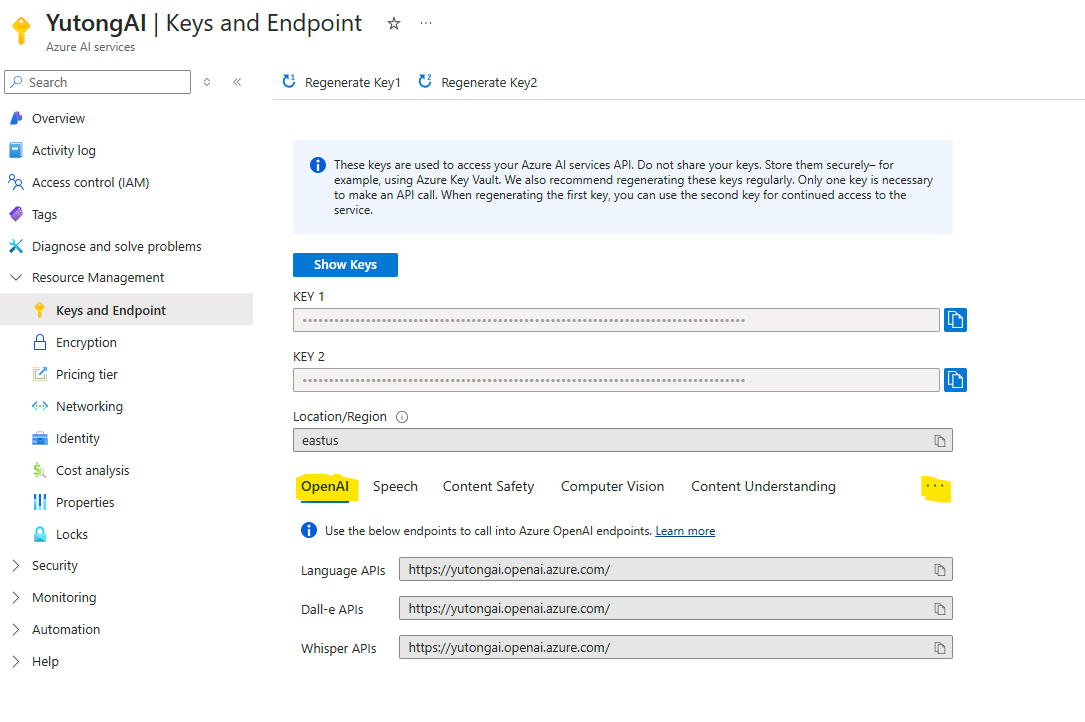Open Tags in sidebar

[x=44, y=214]
